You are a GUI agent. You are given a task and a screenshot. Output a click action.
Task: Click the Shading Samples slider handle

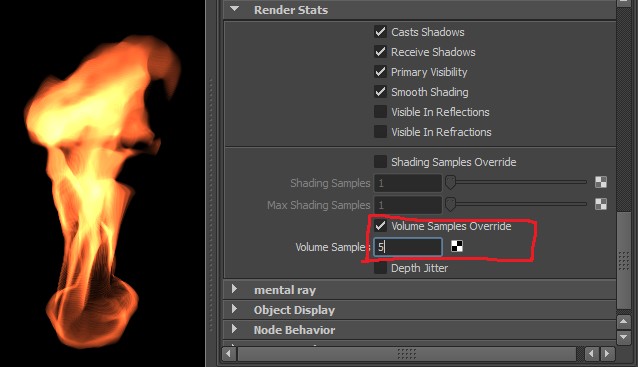[450, 183]
